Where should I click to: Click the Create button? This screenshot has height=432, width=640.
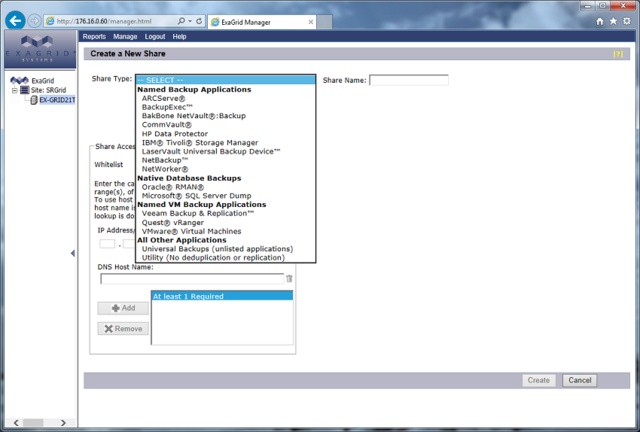tap(539, 380)
